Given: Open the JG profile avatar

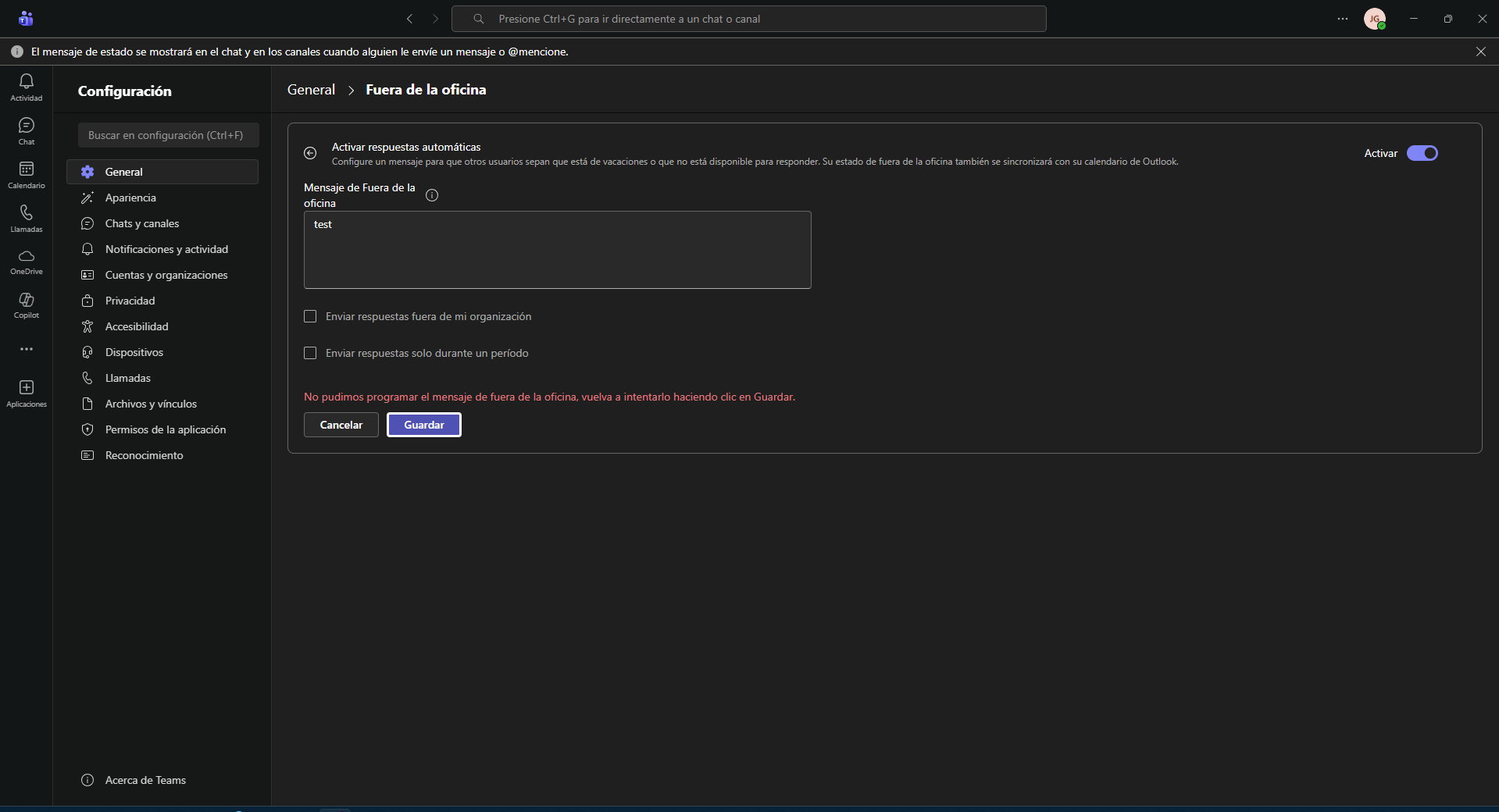Looking at the screenshot, I should [x=1375, y=19].
